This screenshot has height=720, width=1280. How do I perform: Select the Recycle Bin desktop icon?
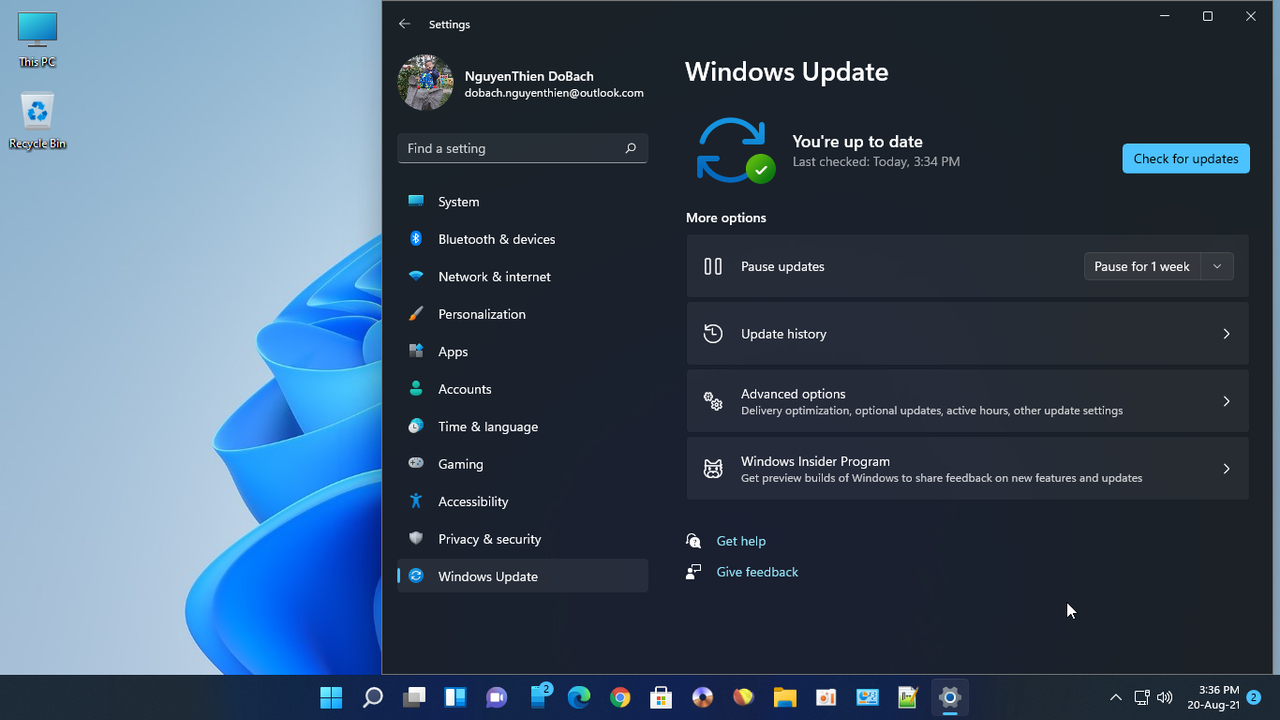click(x=37, y=121)
